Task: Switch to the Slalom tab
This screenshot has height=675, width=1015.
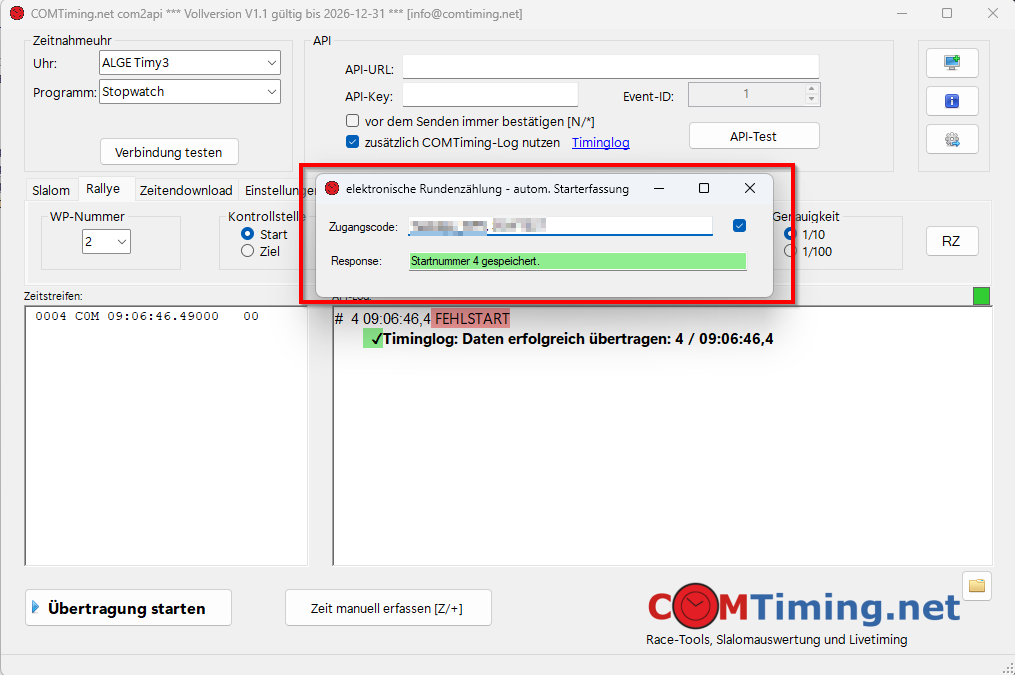Action: tap(51, 190)
